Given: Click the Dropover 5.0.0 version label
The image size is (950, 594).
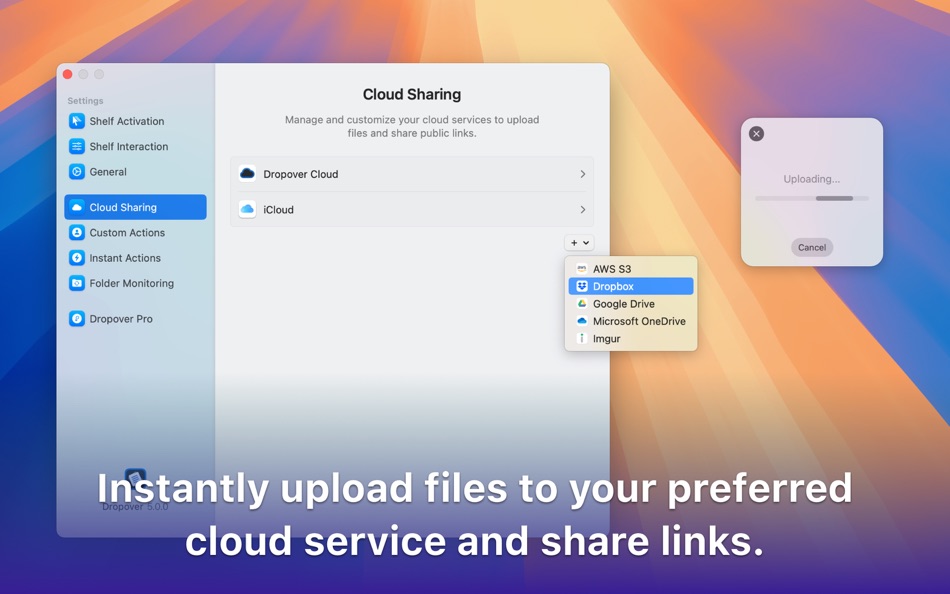Looking at the screenshot, I should [x=135, y=507].
